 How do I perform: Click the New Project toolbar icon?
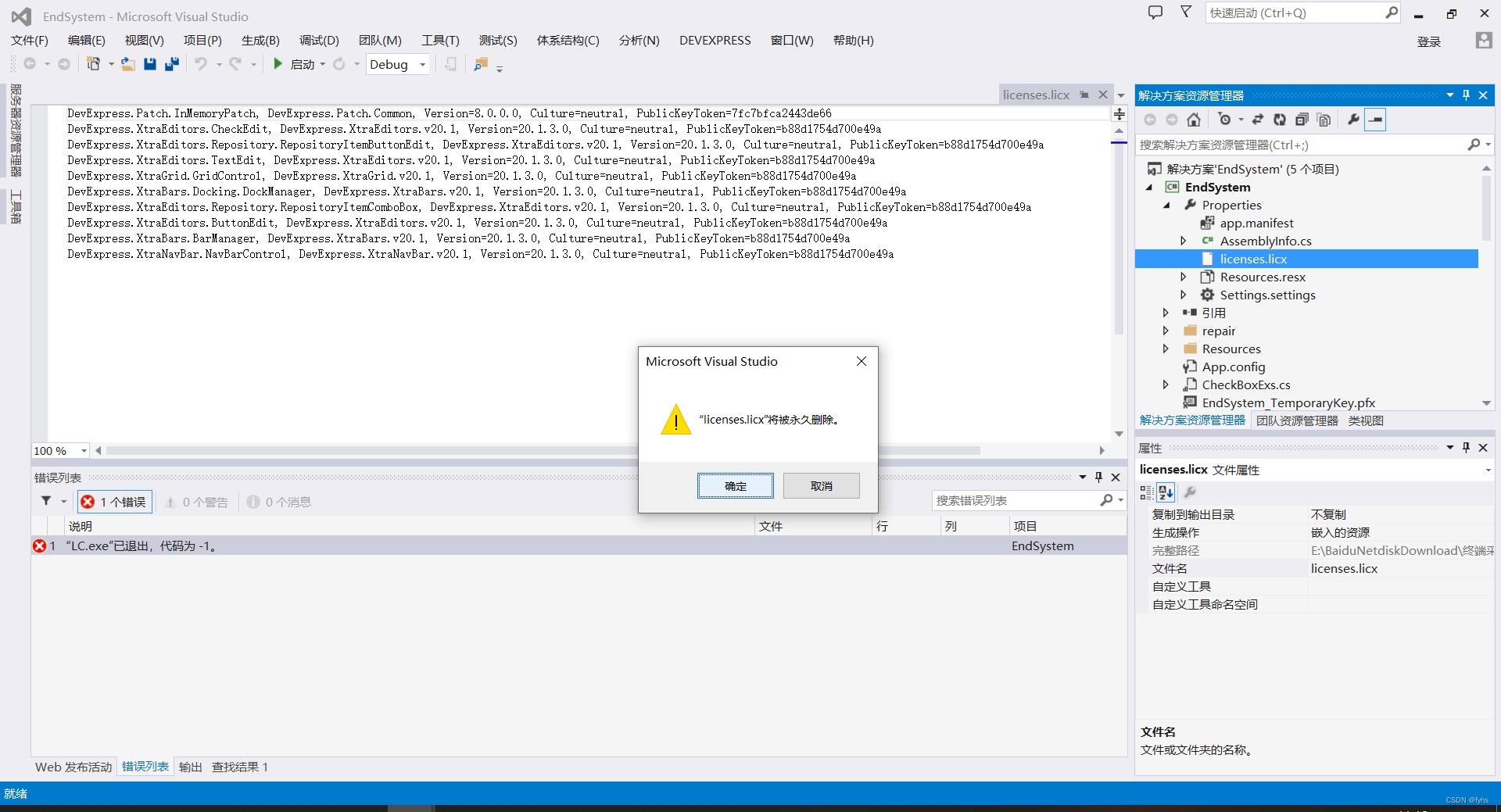coord(93,64)
